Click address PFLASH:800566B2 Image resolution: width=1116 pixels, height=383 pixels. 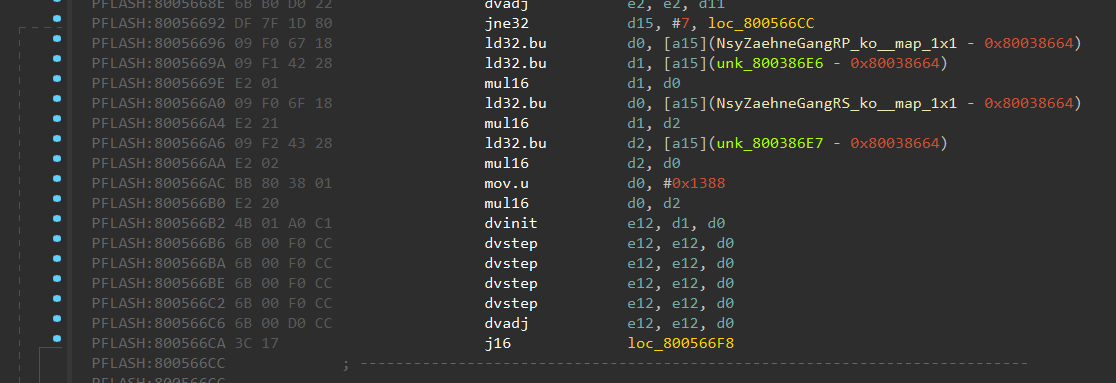[x=158, y=223]
